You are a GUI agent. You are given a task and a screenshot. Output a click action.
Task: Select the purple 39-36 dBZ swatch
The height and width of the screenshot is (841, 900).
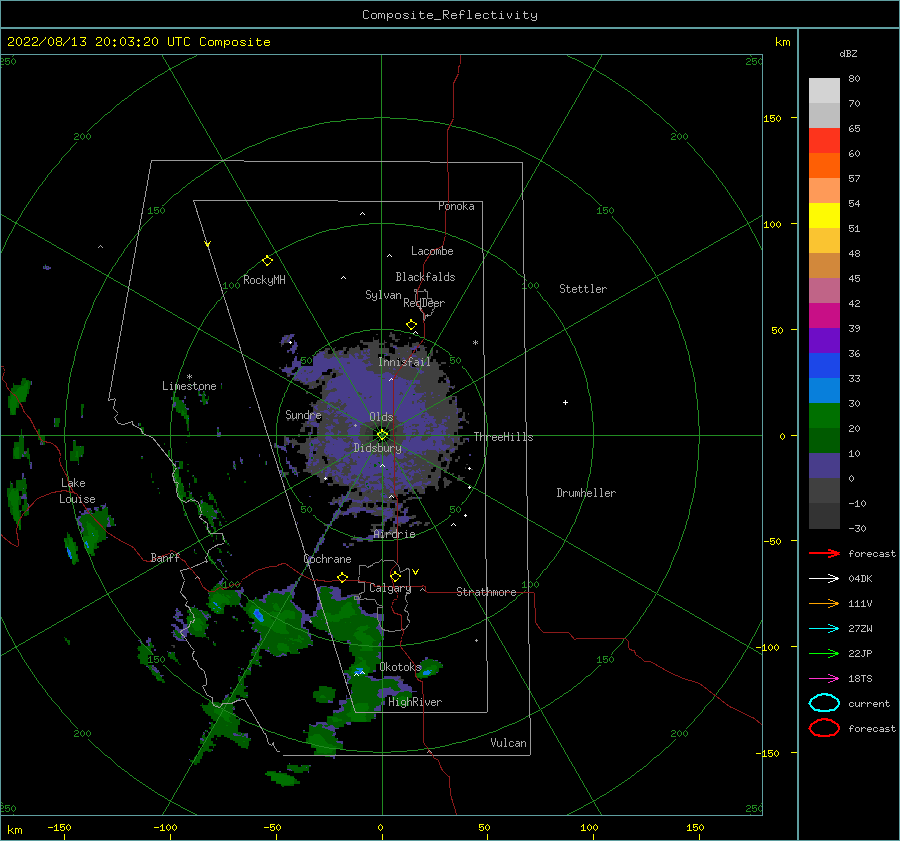(x=824, y=341)
